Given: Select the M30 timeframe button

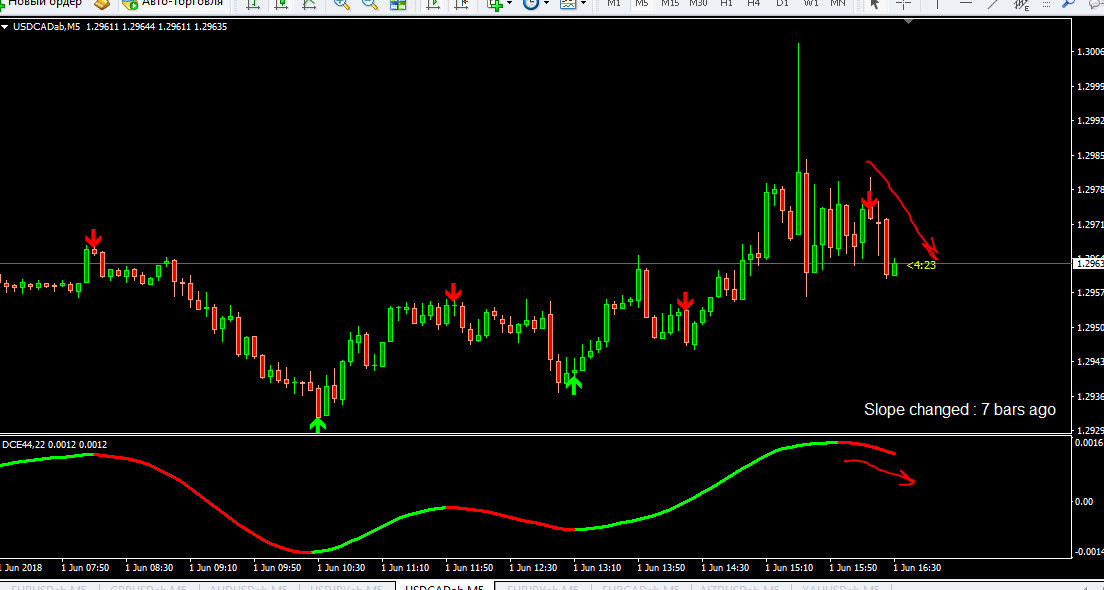Looking at the screenshot, I should (698, 4).
